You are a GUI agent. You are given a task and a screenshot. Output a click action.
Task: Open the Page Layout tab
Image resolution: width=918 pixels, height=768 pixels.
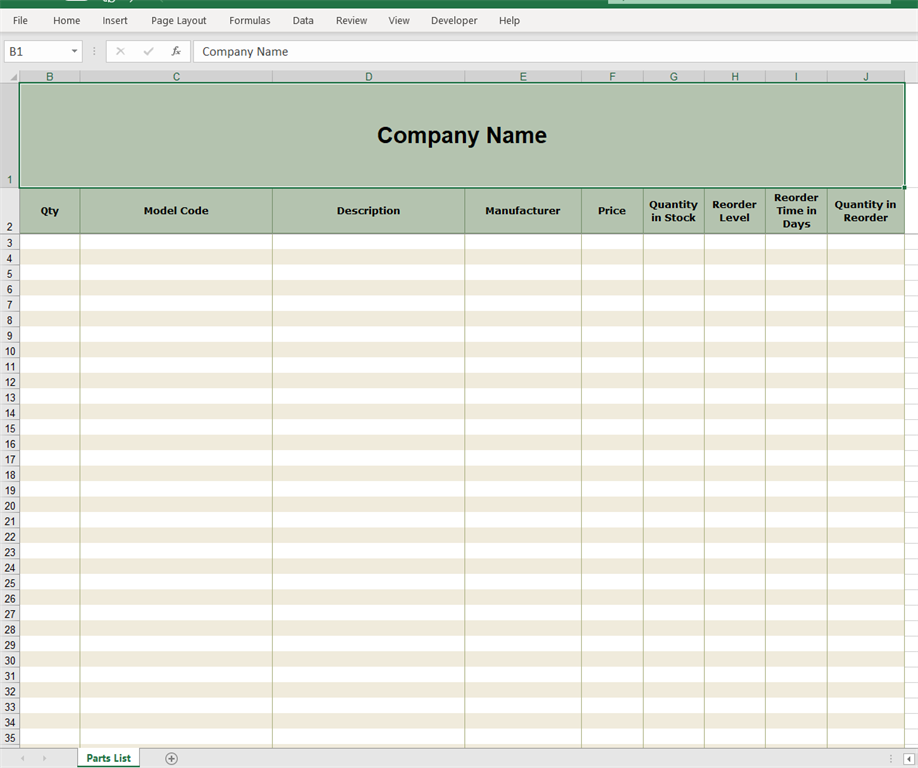pos(179,20)
